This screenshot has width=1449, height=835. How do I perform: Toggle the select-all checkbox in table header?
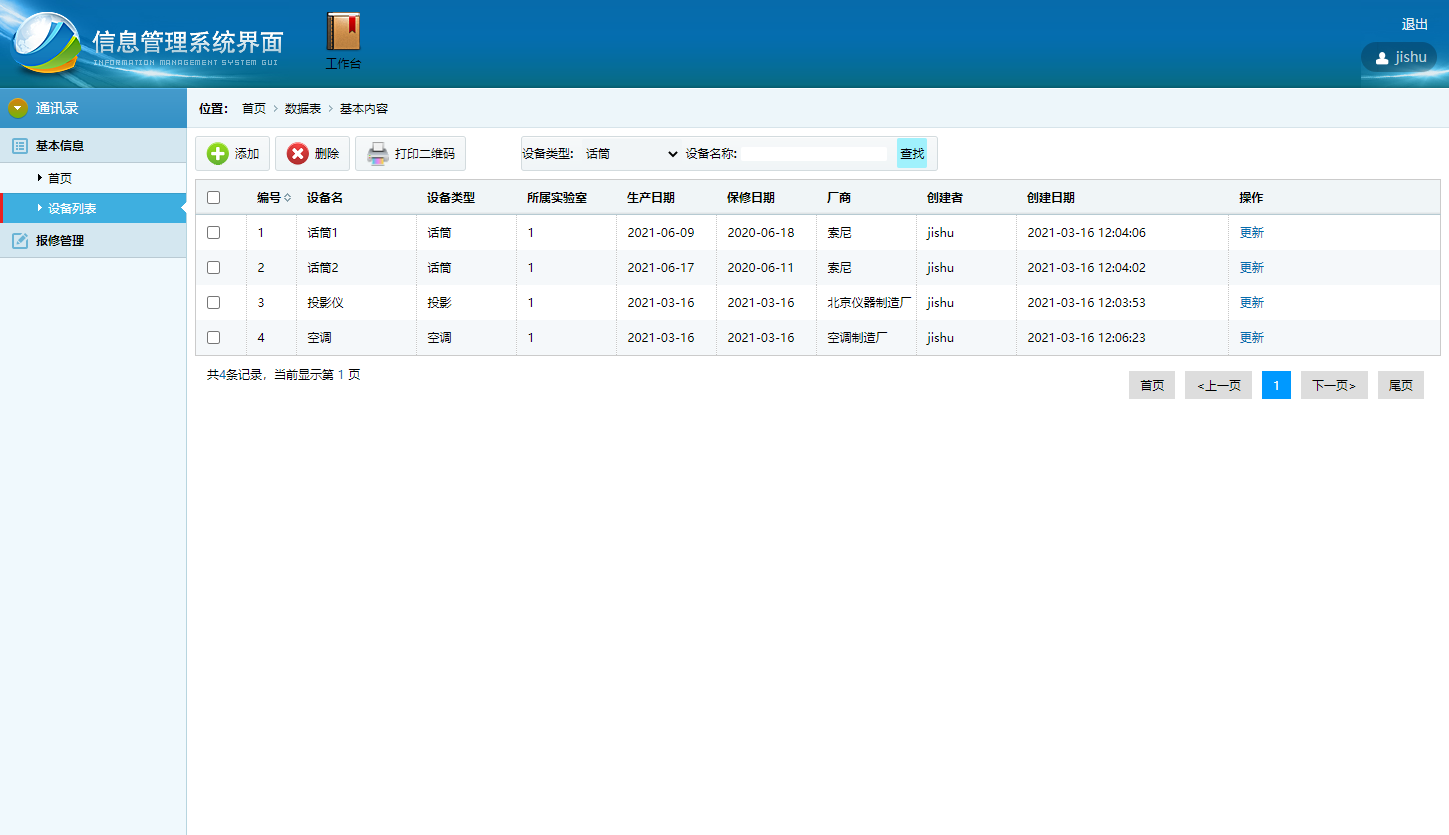[x=213, y=198]
